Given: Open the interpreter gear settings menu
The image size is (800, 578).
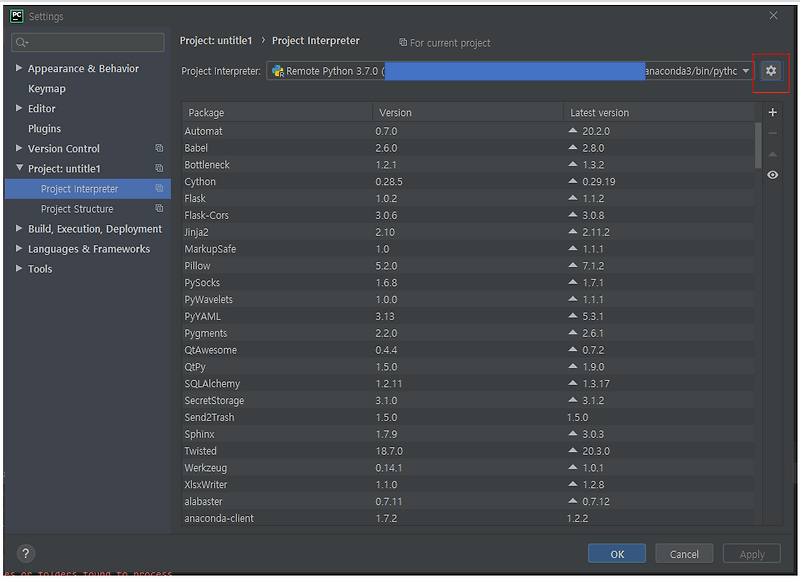Looking at the screenshot, I should [x=771, y=71].
